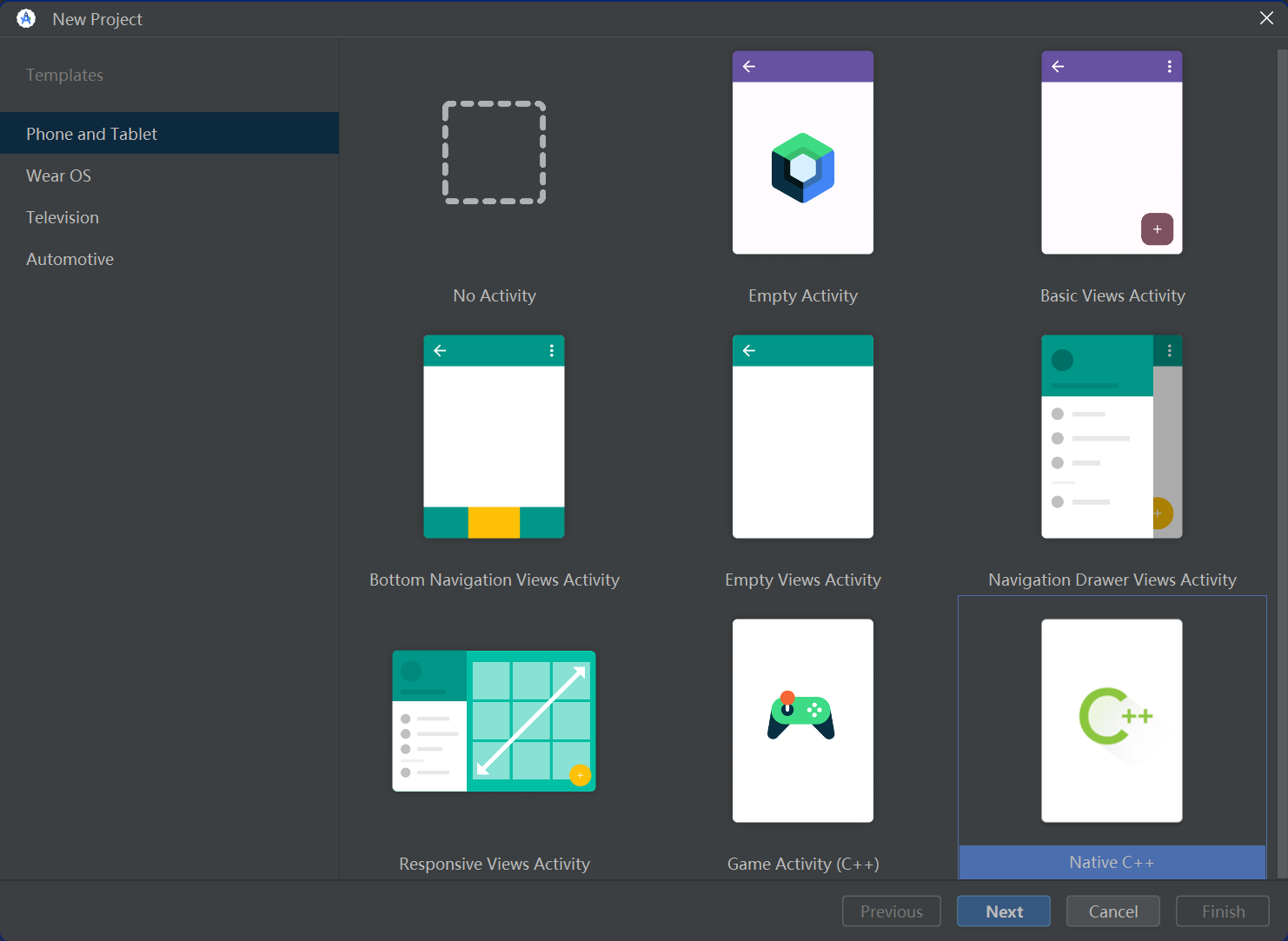Switch to Television templates
The width and height of the screenshot is (1288, 941).
coord(169,217)
